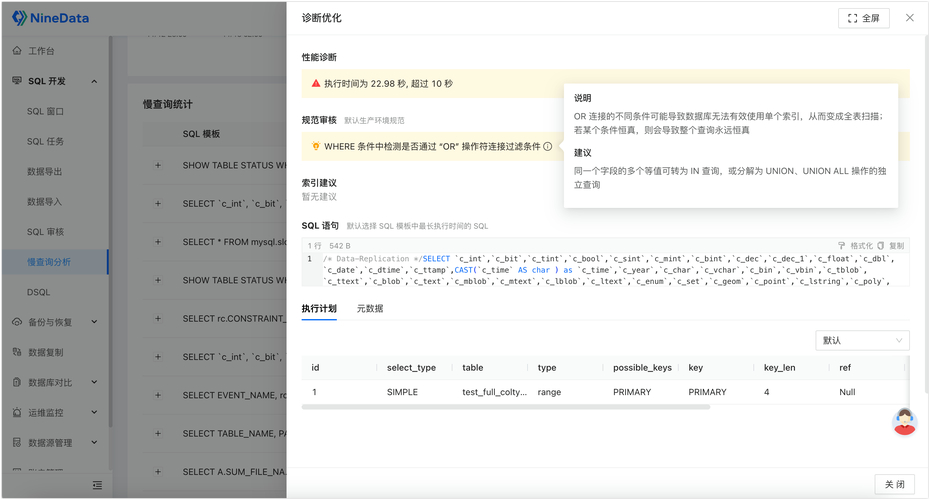Click the 备份与恢复 cloud icon
This screenshot has height=500, width=930.
coord(17,322)
